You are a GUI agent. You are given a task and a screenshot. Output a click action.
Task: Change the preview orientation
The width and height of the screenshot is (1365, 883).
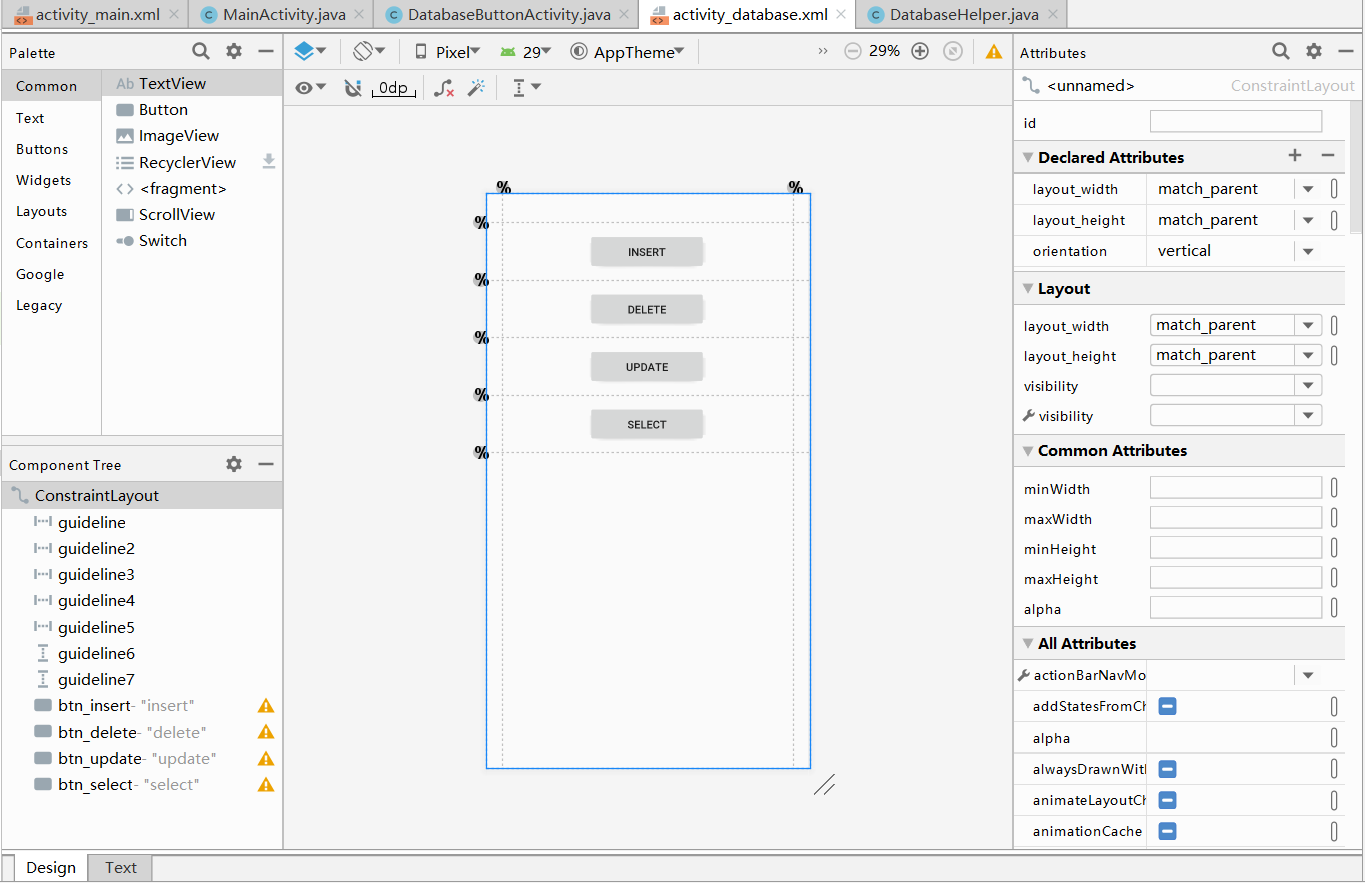369,51
